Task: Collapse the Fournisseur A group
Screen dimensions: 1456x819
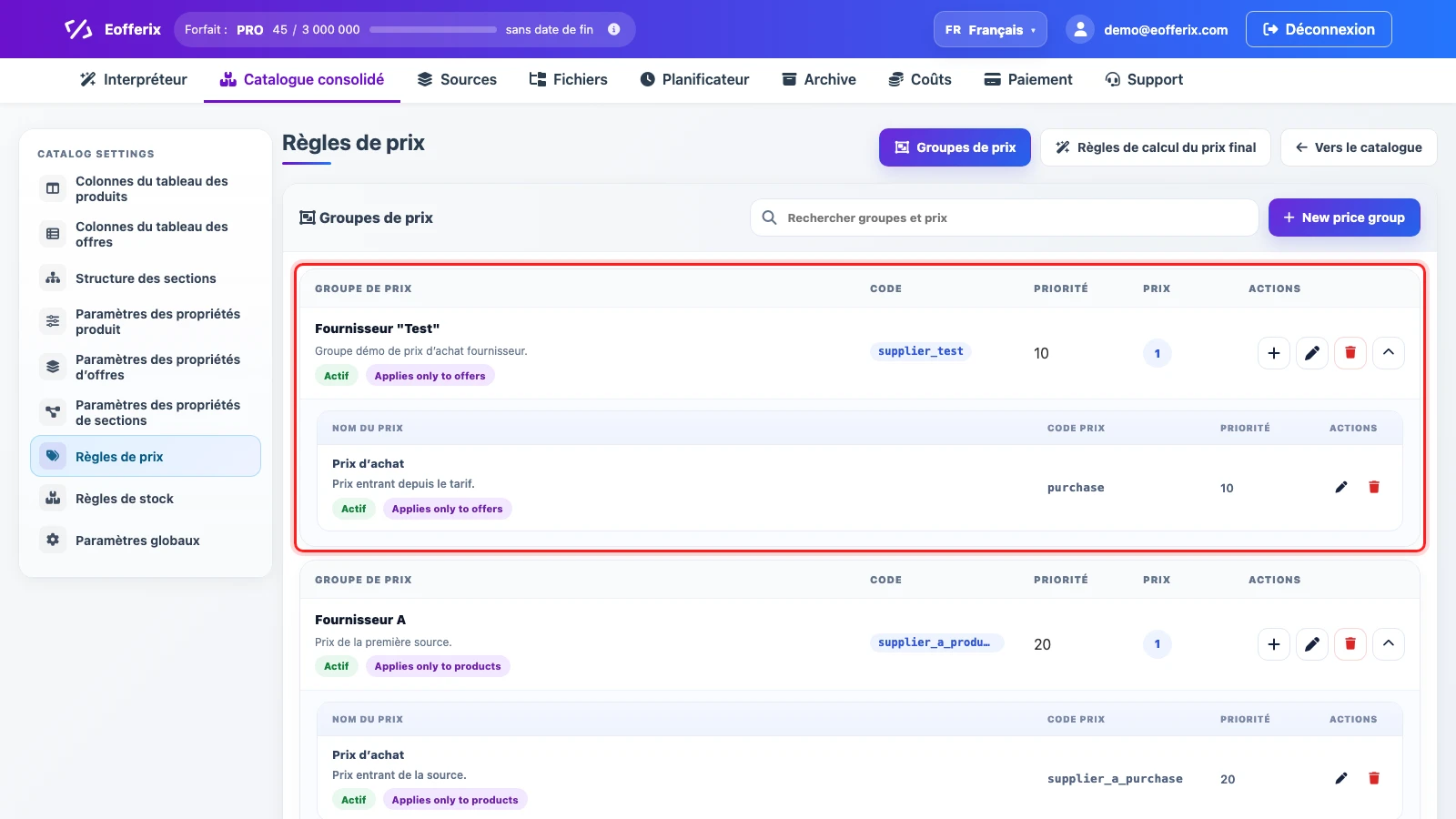Action: pos(1389,644)
